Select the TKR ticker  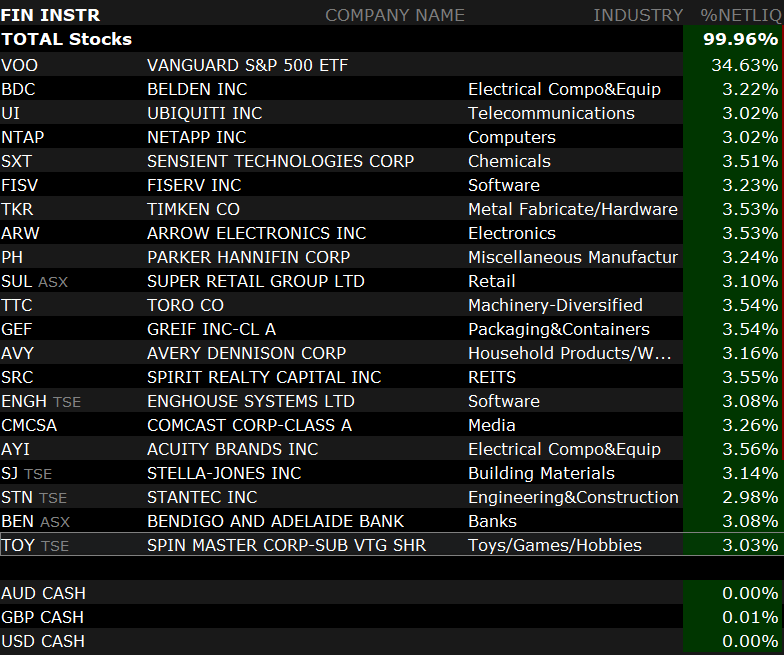tap(17, 209)
